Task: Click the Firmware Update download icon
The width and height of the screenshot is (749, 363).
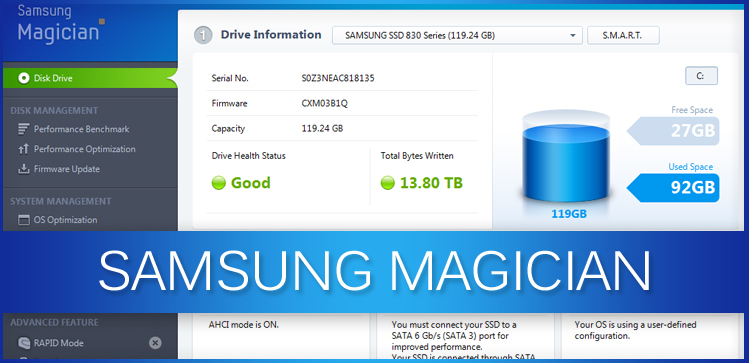Action: (23, 169)
